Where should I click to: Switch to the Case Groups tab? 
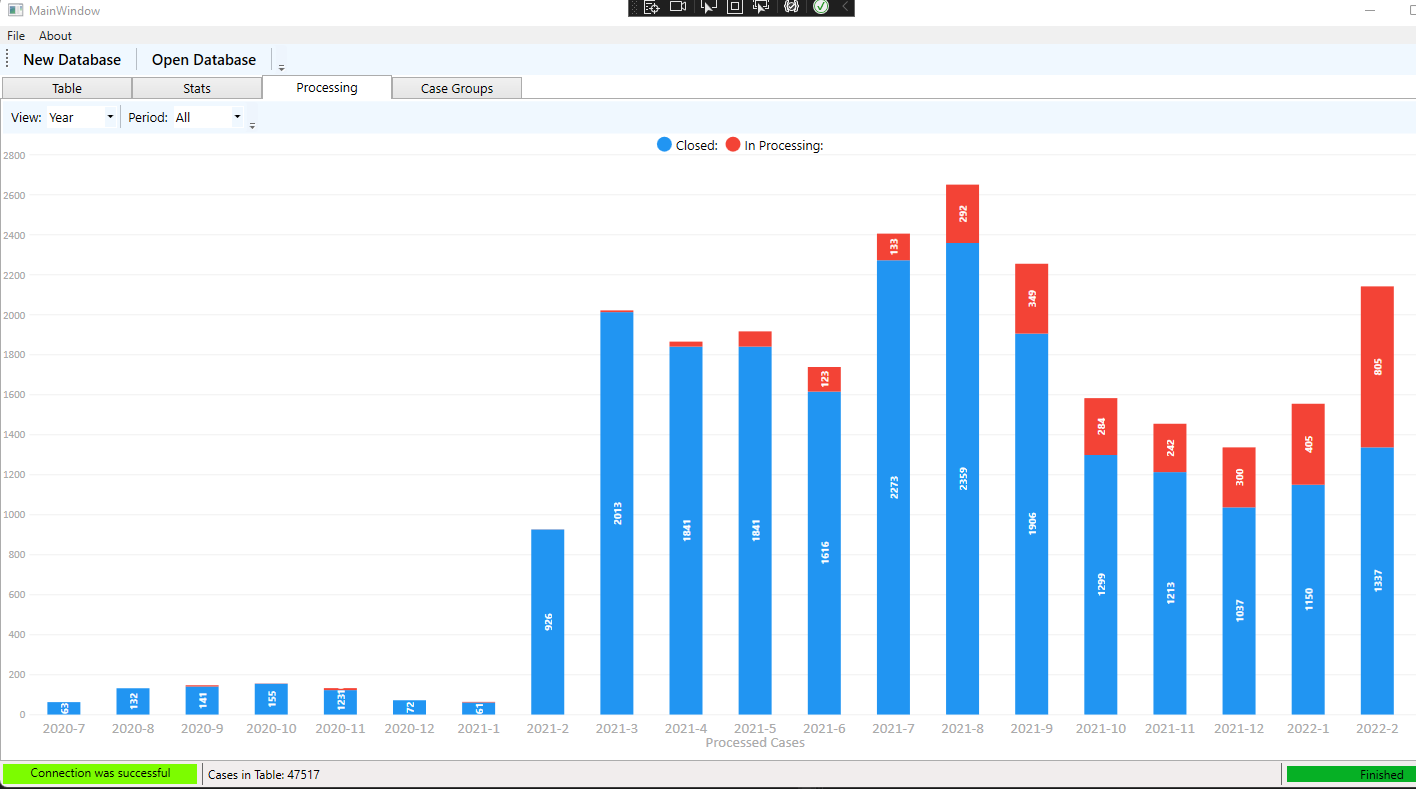coord(457,88)
